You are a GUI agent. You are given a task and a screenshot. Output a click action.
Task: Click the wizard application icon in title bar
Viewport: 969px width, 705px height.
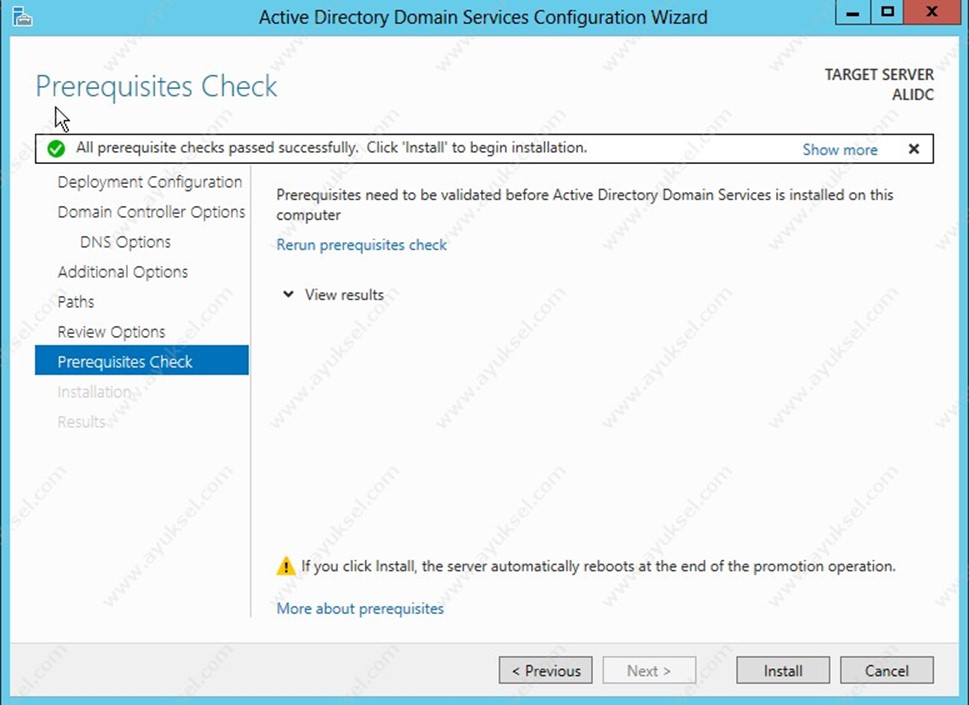(22, 17)
